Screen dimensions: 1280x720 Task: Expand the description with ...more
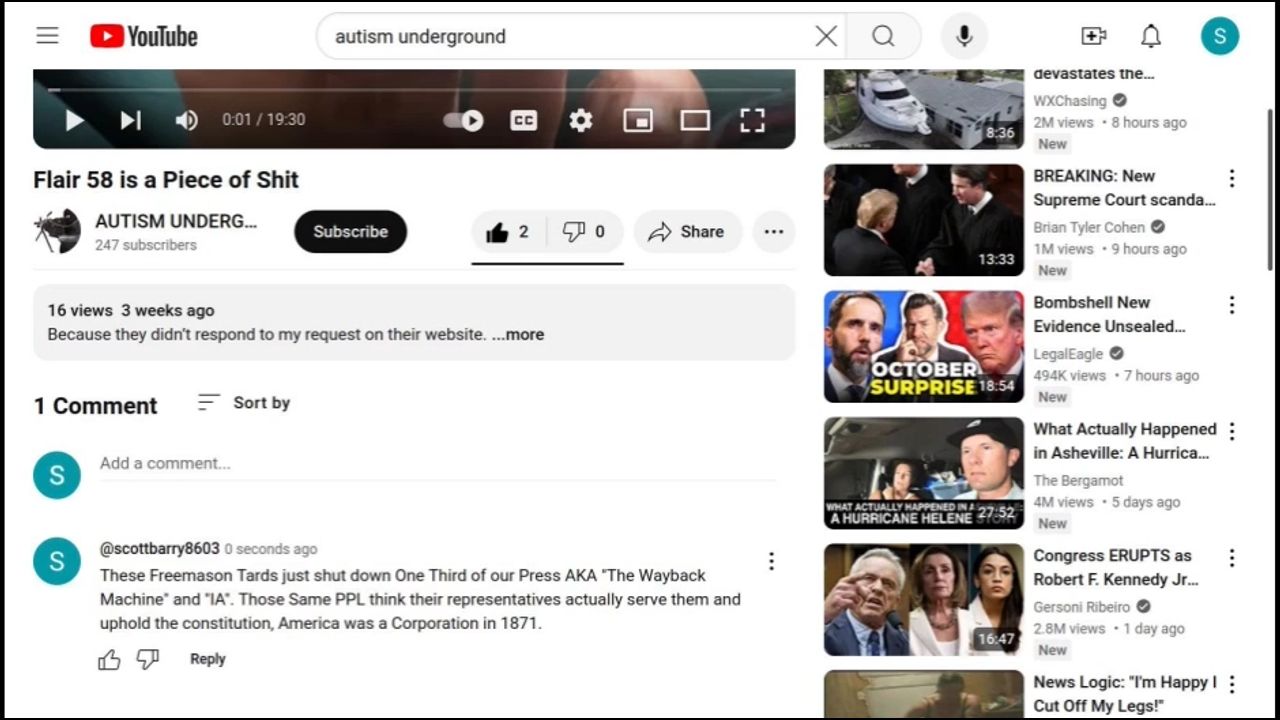pyautogui.click(x=518, y=335)
